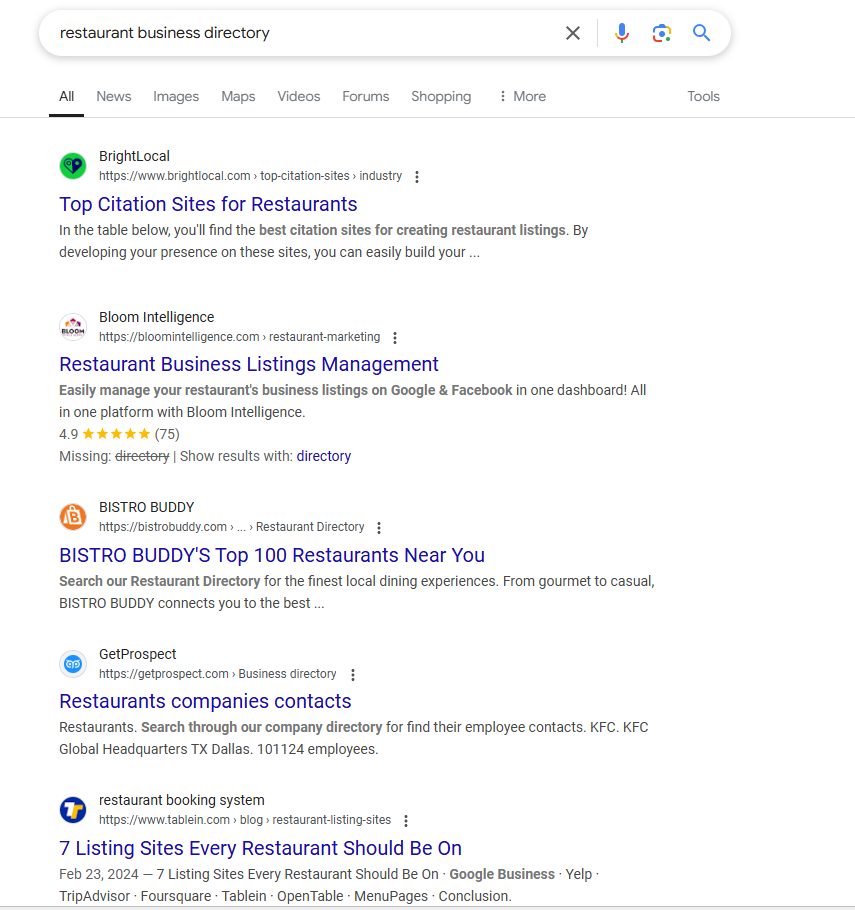
Task: Open options menu for BrightLocal result
Action: (417, 177)
